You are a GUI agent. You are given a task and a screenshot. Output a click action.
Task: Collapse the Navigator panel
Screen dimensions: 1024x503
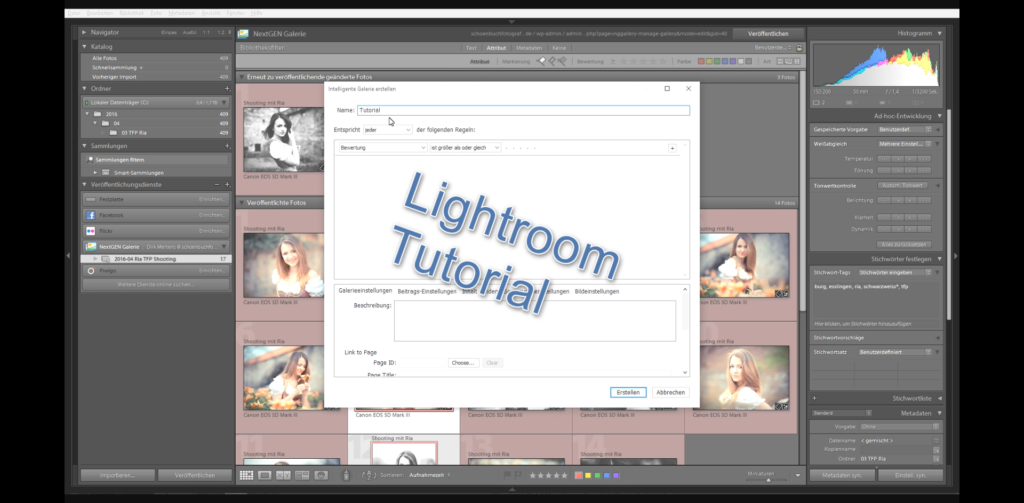(85, 32)
